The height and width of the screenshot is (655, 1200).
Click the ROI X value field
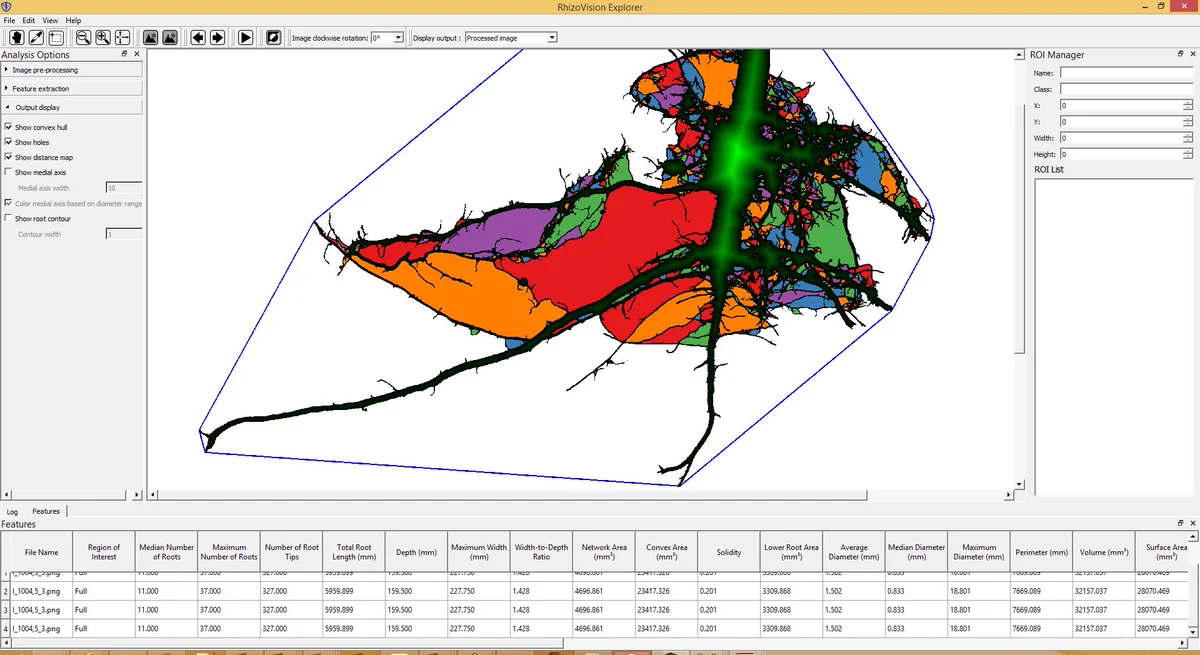(1120, 105)
